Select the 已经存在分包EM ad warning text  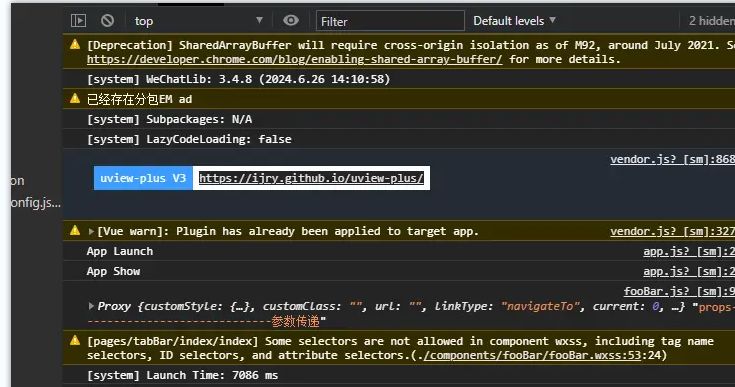pyautogui.click(x=140, y=99)
